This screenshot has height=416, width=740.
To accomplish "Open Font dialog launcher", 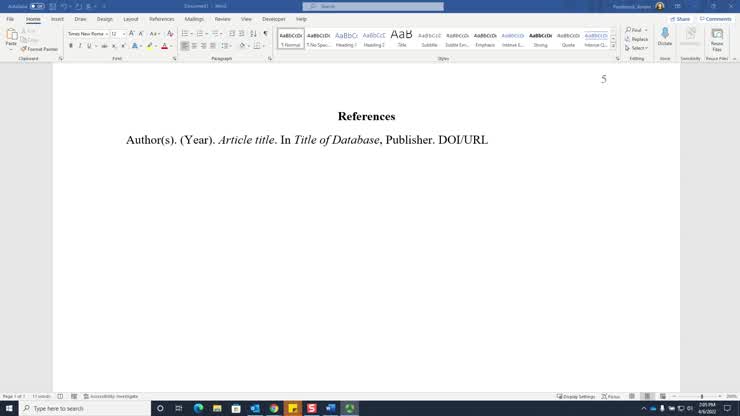I will [175, 59].
